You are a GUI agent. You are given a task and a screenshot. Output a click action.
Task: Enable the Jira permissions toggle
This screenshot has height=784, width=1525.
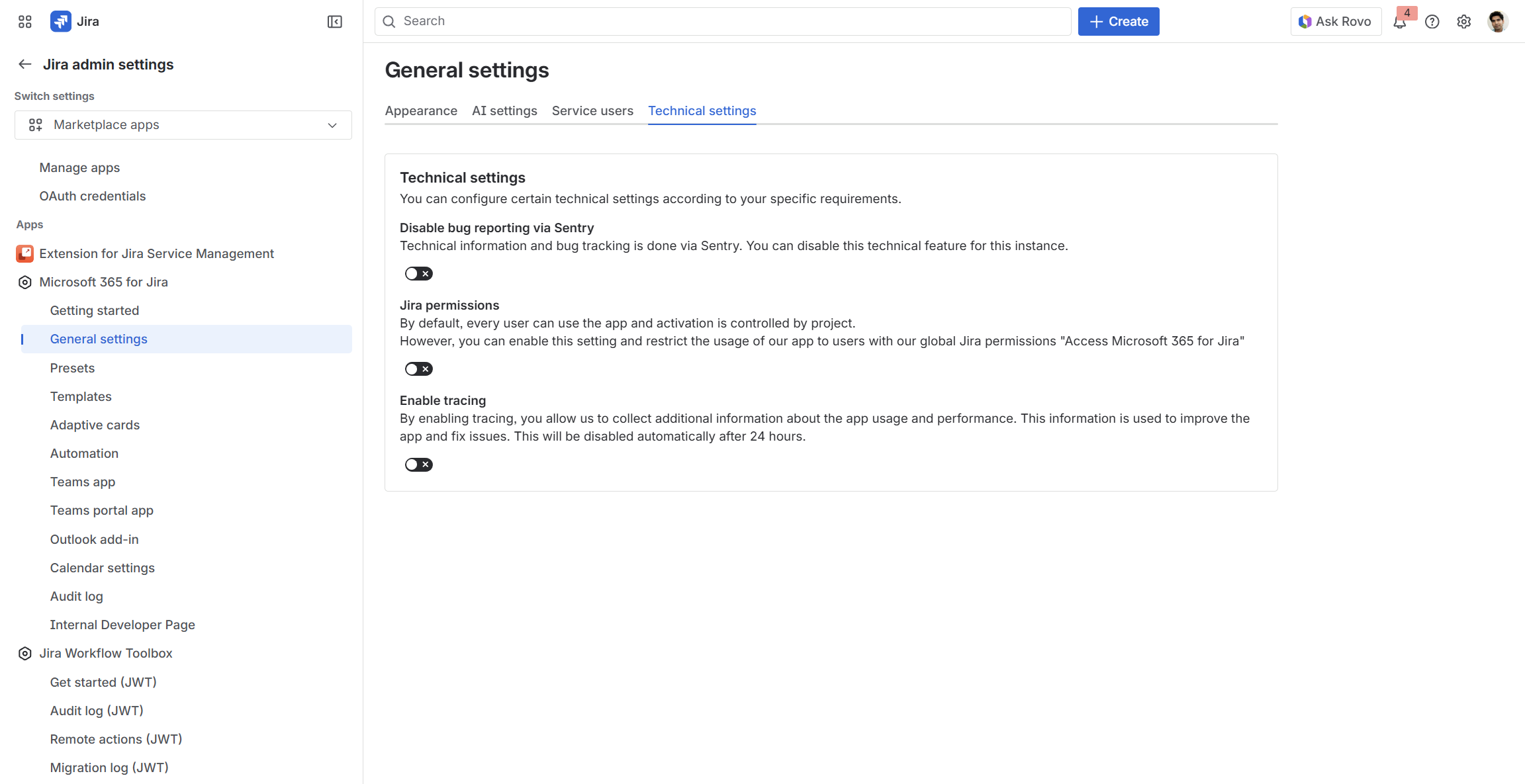point(418,369)
